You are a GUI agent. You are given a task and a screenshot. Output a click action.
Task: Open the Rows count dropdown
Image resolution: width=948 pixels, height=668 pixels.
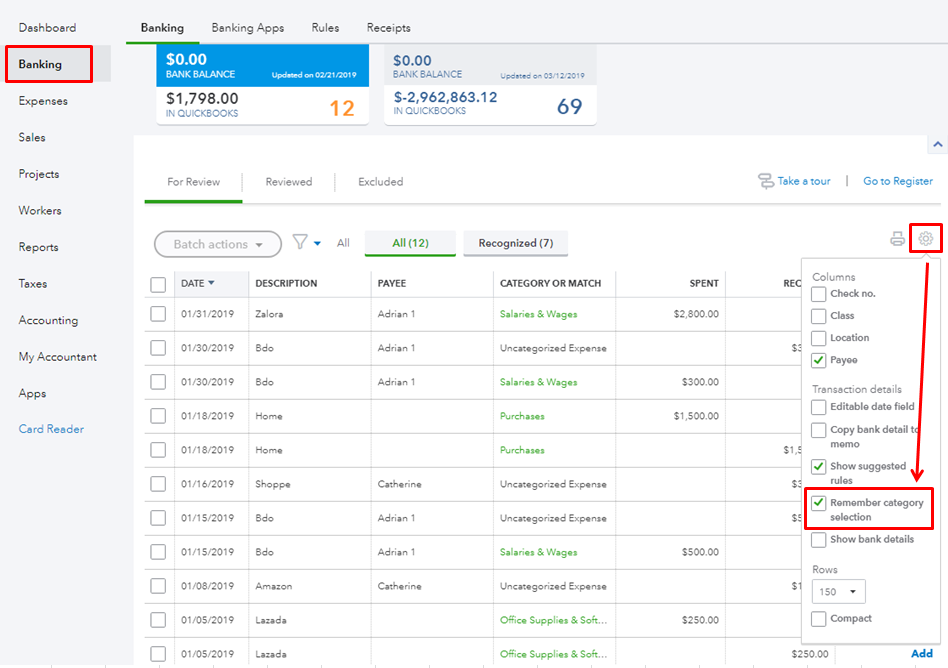[840, 592]
